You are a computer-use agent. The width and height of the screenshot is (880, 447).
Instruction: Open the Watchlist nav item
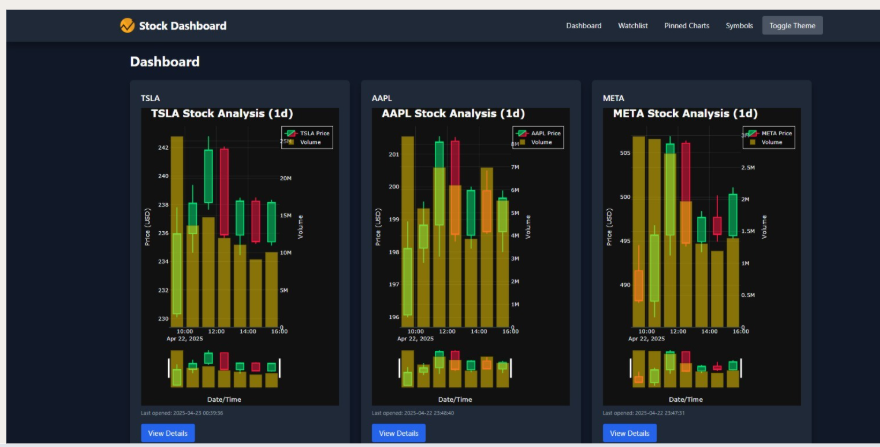point(633,26)
